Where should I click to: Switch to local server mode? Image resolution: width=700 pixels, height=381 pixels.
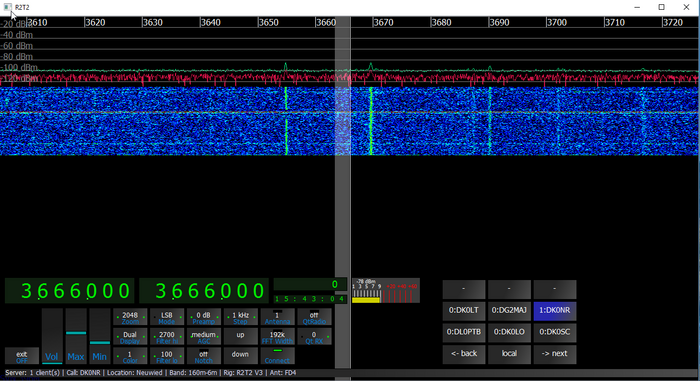coord(509,354)
